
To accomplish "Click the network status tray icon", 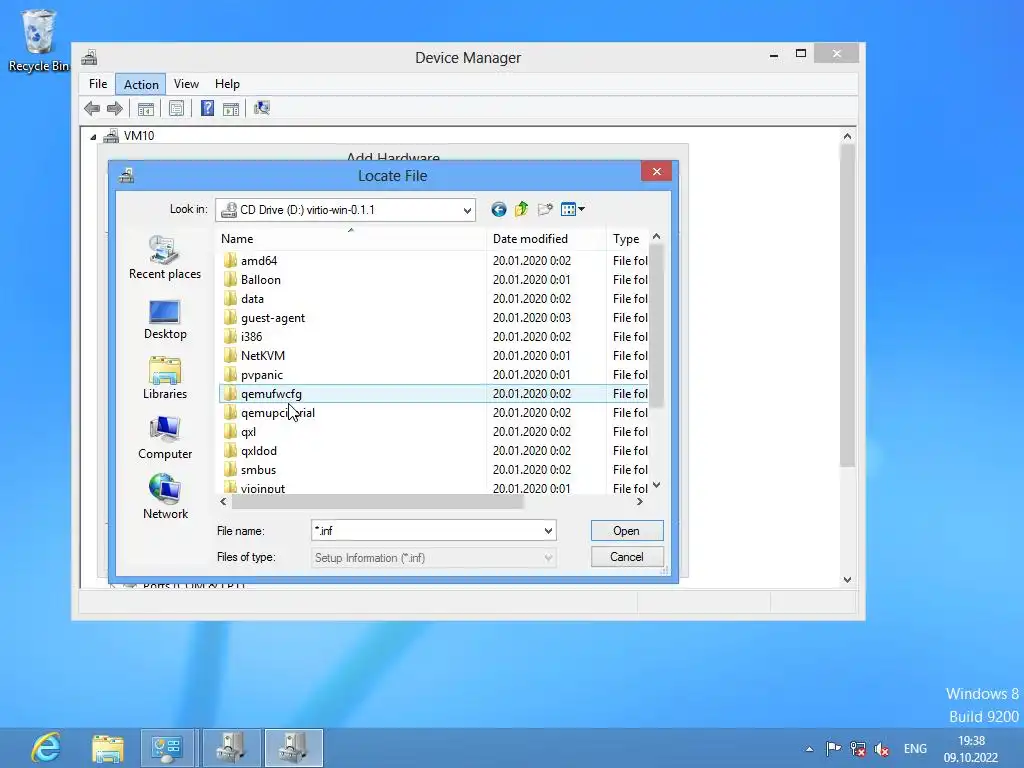I will (858, 748).
